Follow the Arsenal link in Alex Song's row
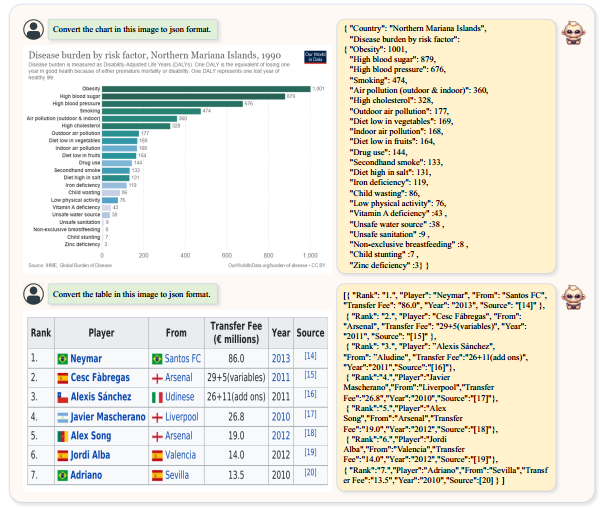Viewport: 604px width, 508px height. [x=178, y=436]
